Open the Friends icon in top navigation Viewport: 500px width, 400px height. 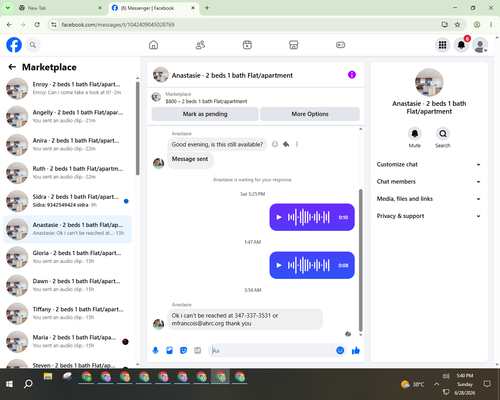tap(200, 45)
